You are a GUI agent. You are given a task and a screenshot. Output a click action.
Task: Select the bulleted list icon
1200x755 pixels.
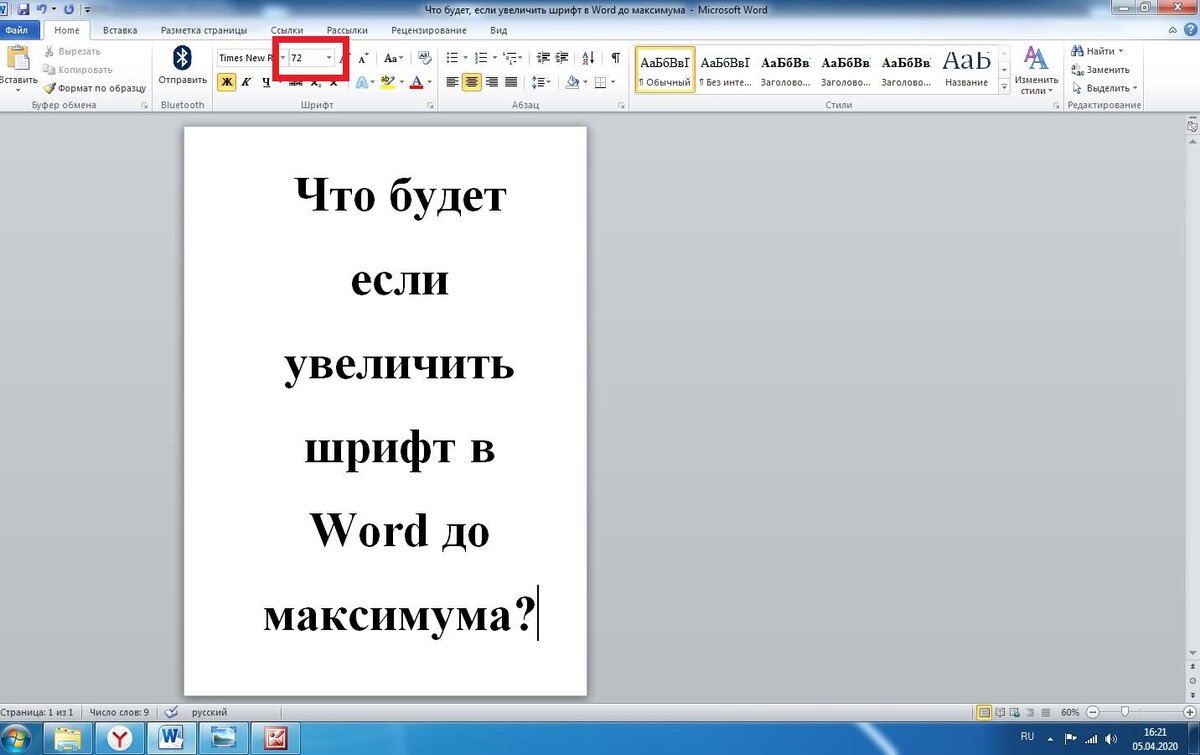(x=450, y=58)
